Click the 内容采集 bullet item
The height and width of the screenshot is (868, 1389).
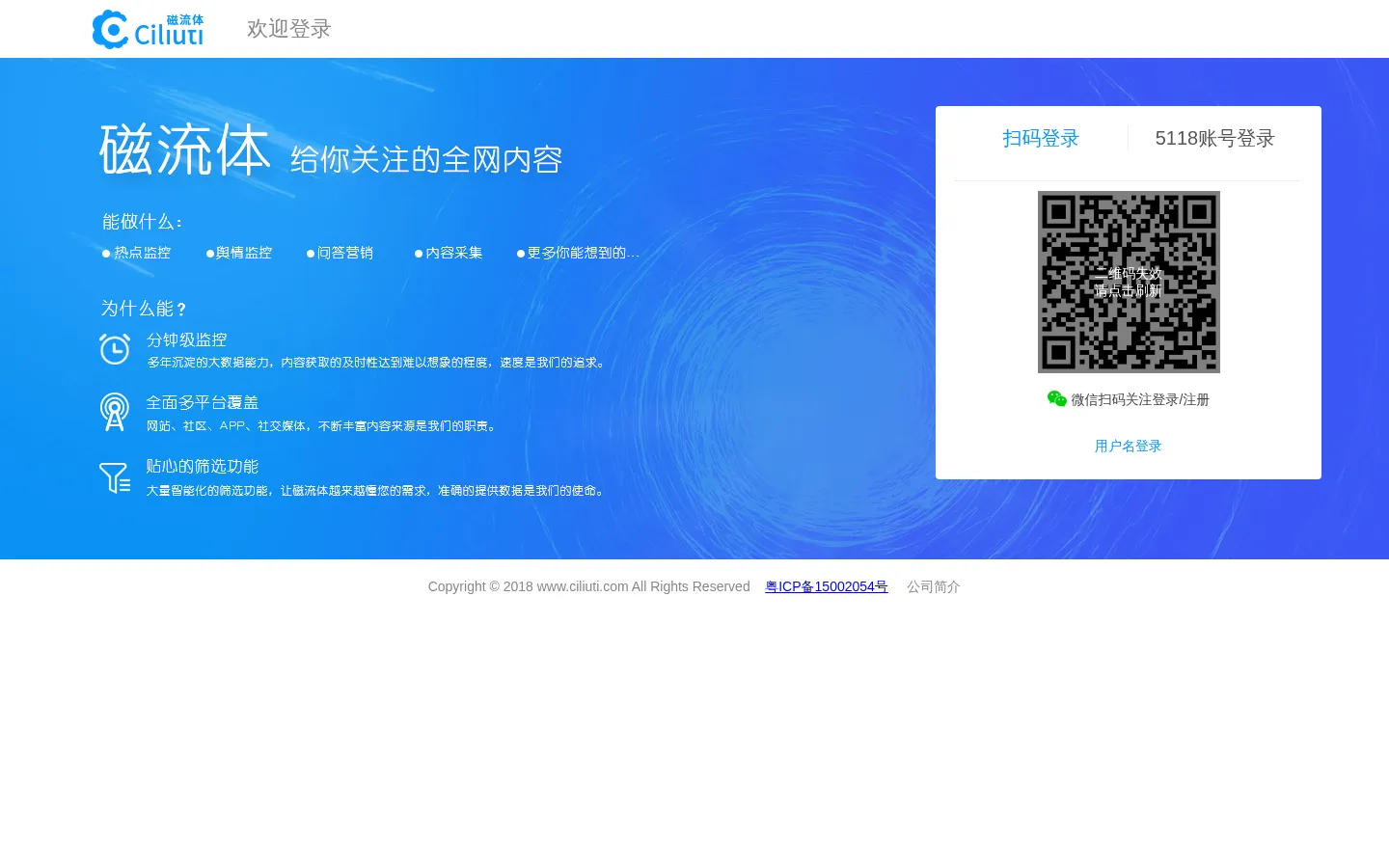click(x=449, y=253)
